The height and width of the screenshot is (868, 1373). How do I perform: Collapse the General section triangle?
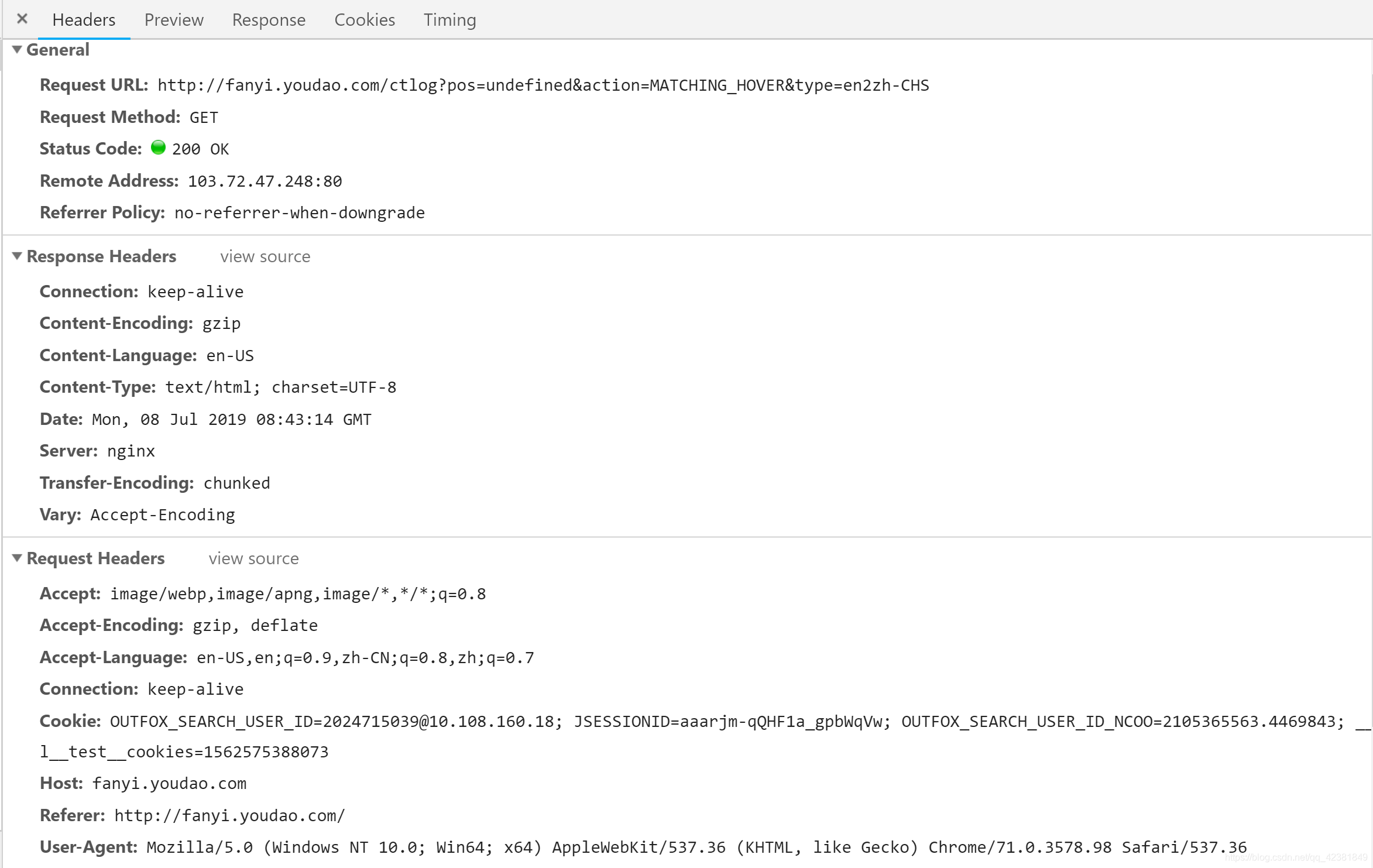click(17, 50)
